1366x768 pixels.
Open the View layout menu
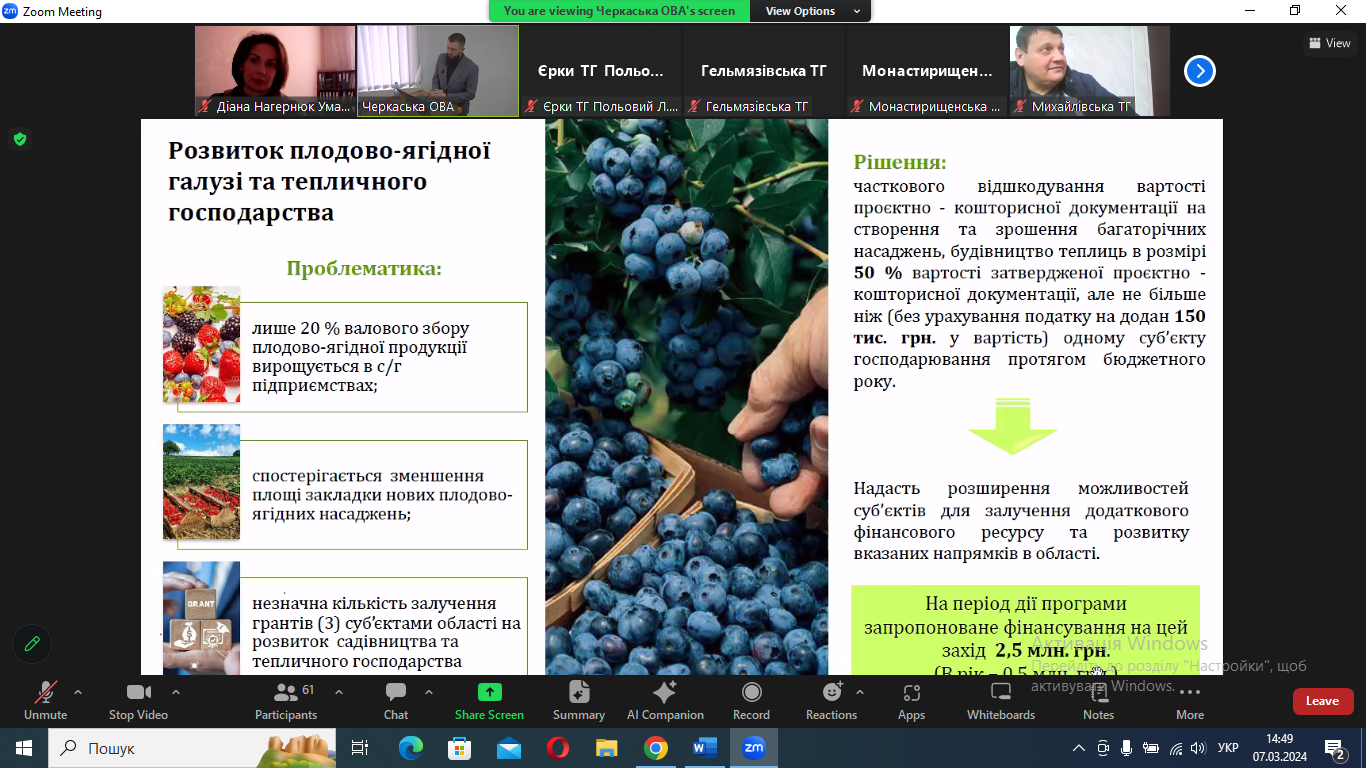coord(1329,43)
